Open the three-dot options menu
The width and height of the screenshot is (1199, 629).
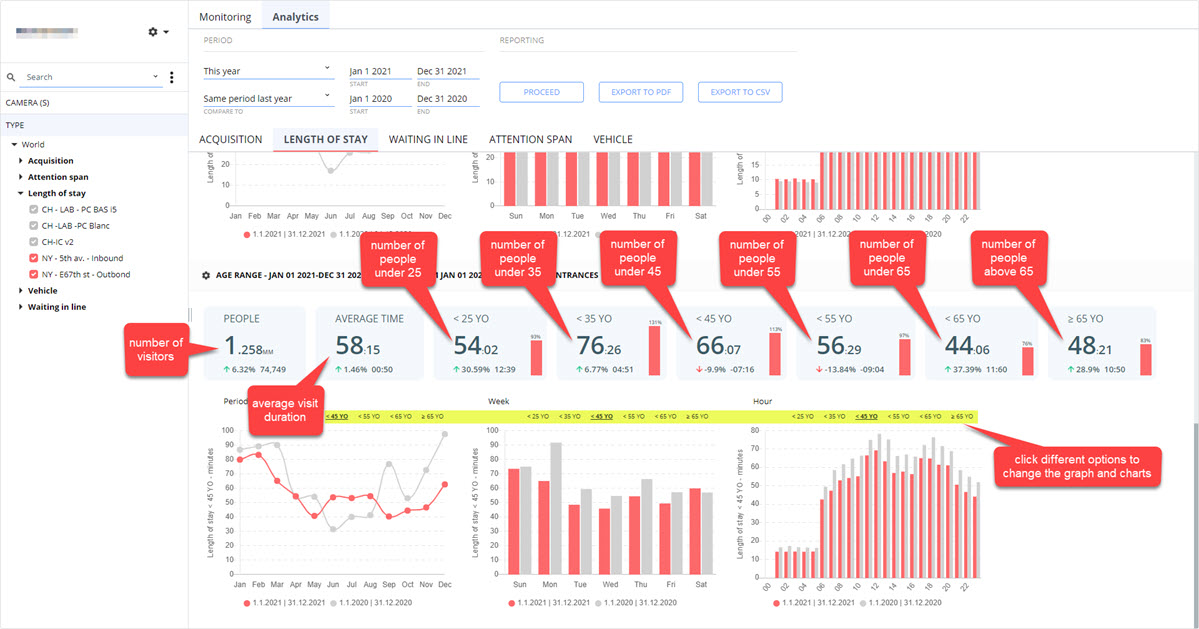[171, 77]
